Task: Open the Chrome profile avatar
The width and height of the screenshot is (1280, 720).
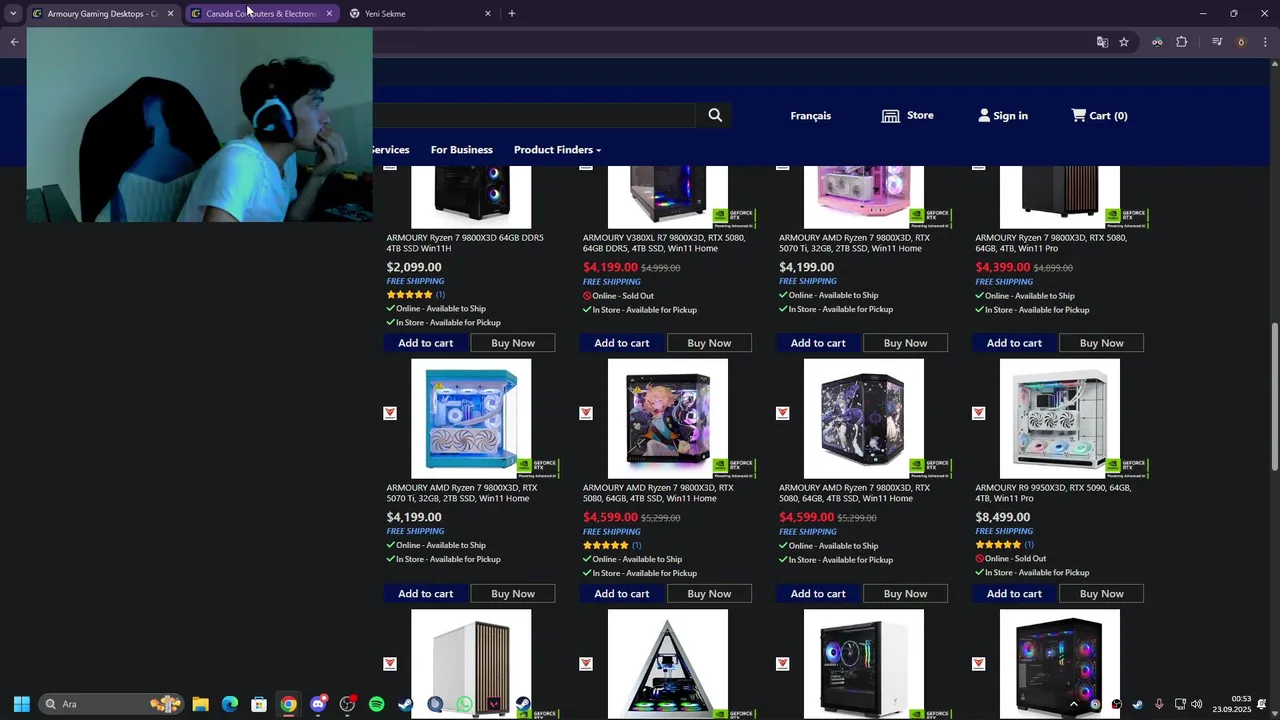Action: (1241, 42)
